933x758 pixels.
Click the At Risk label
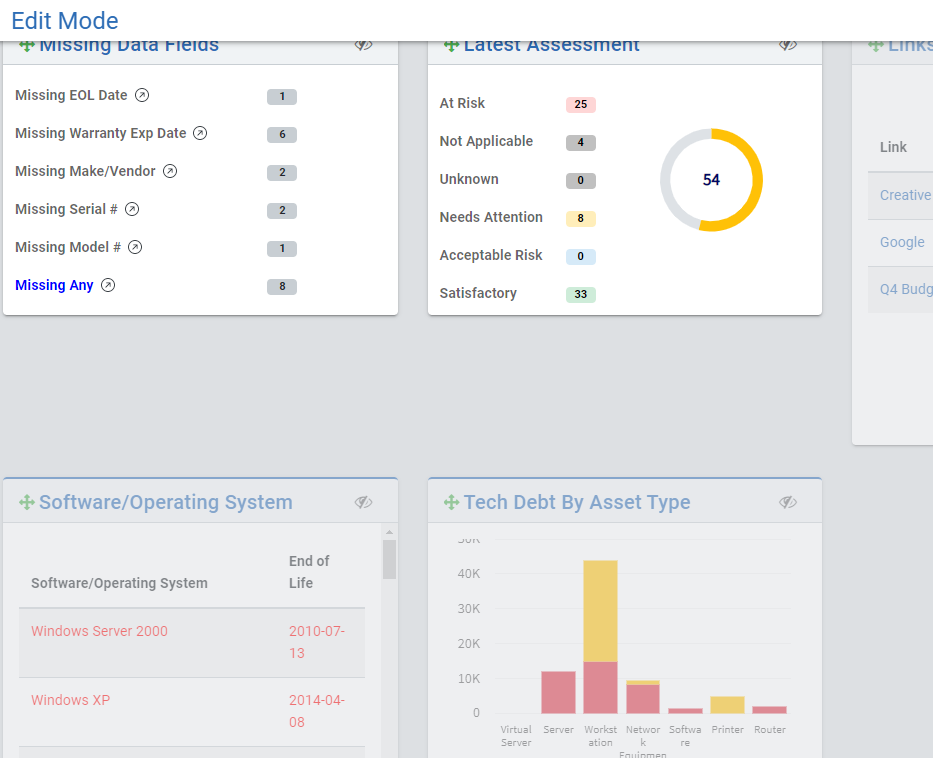[462, 104]
